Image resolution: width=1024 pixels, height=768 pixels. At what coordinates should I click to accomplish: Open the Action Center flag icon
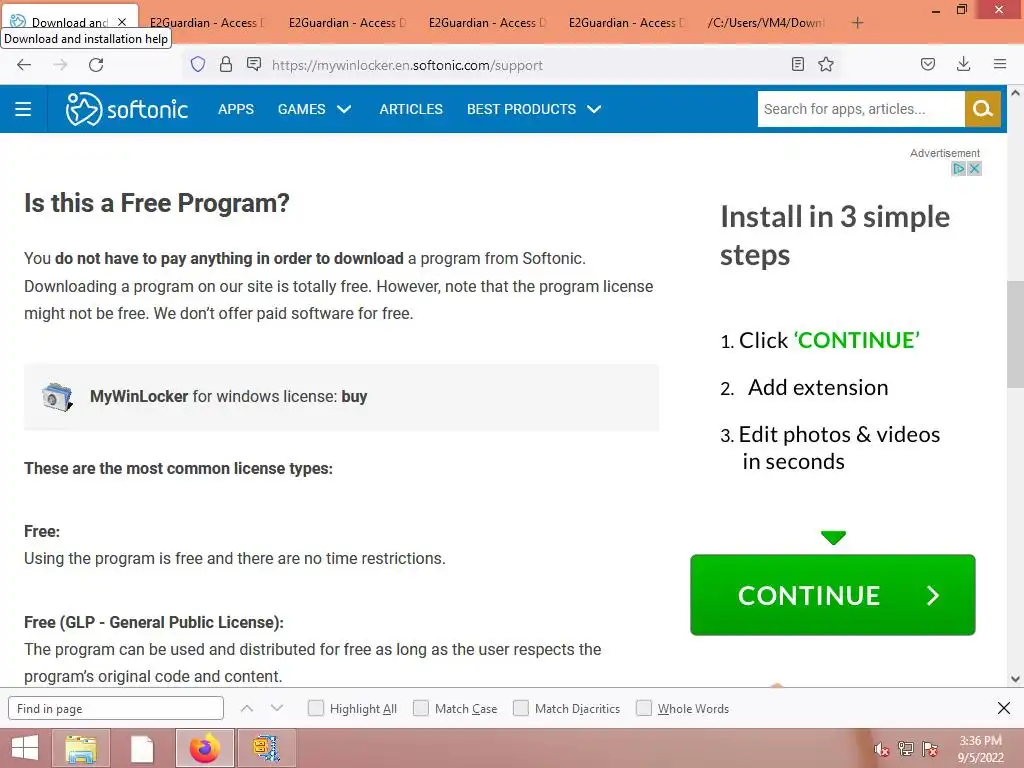pos(930,749)
